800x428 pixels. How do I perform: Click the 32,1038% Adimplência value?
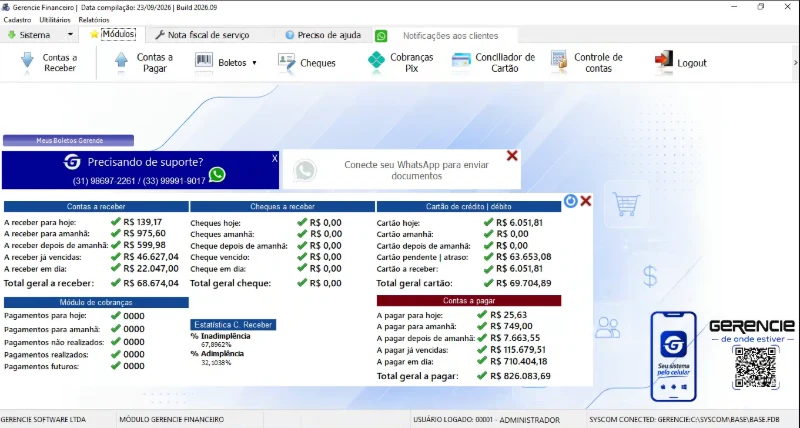(x=216, y=363)
